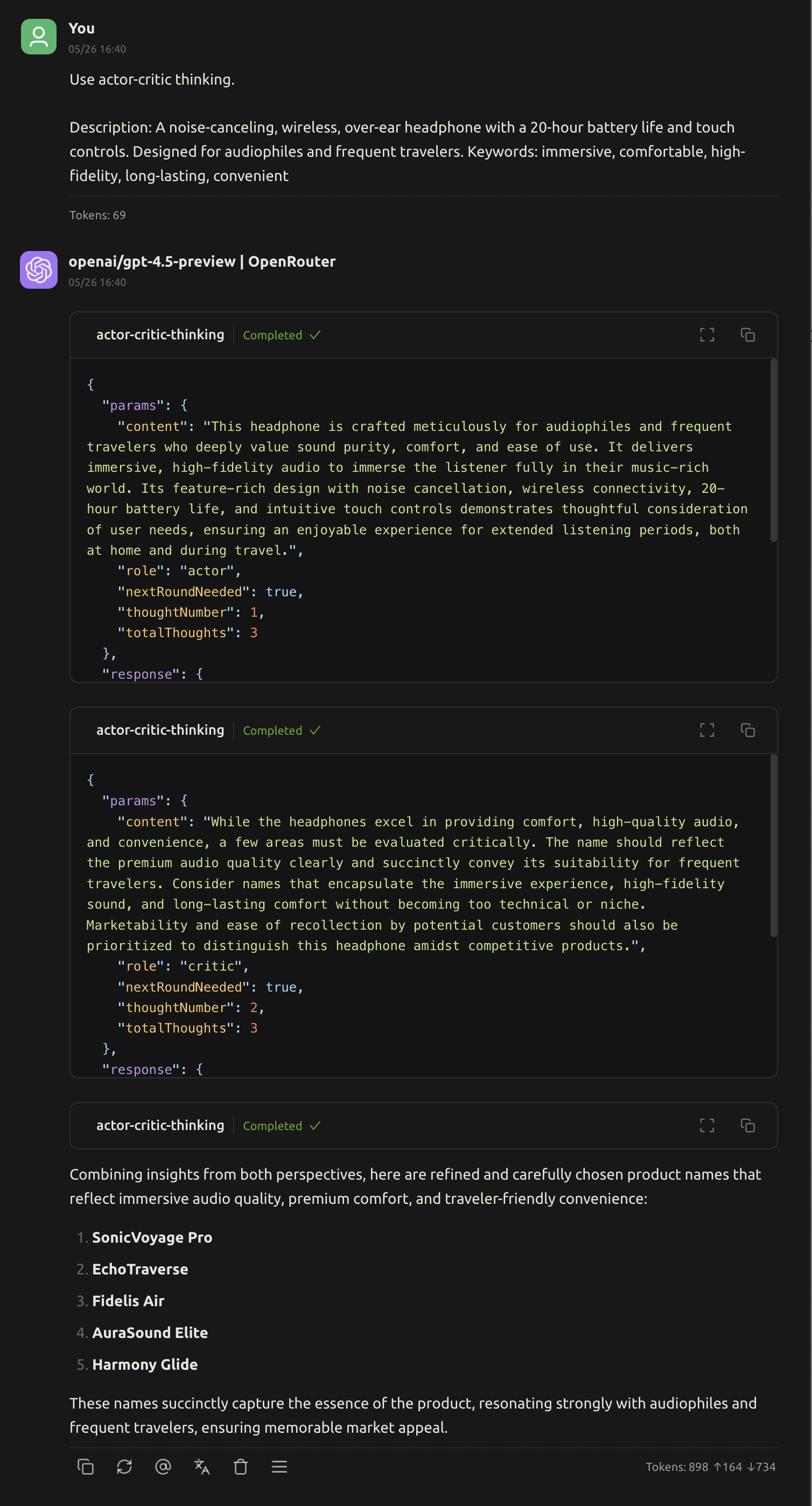Click the model name openai/gpt-4.5-preview | OpenRouter
The image size is (812, 1506).
[x=202, y=261]
